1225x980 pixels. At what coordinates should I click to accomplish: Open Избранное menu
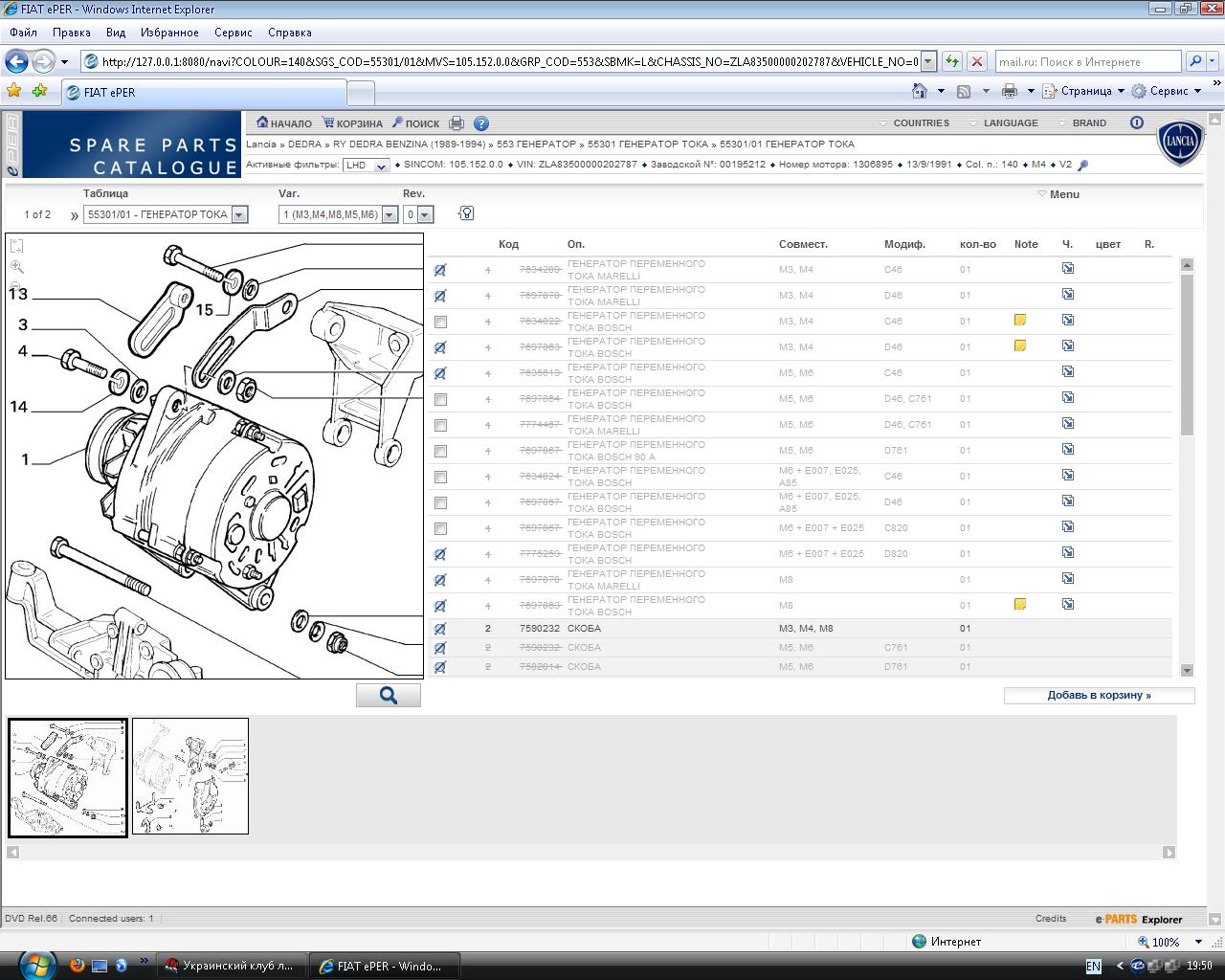pos(169,32)
